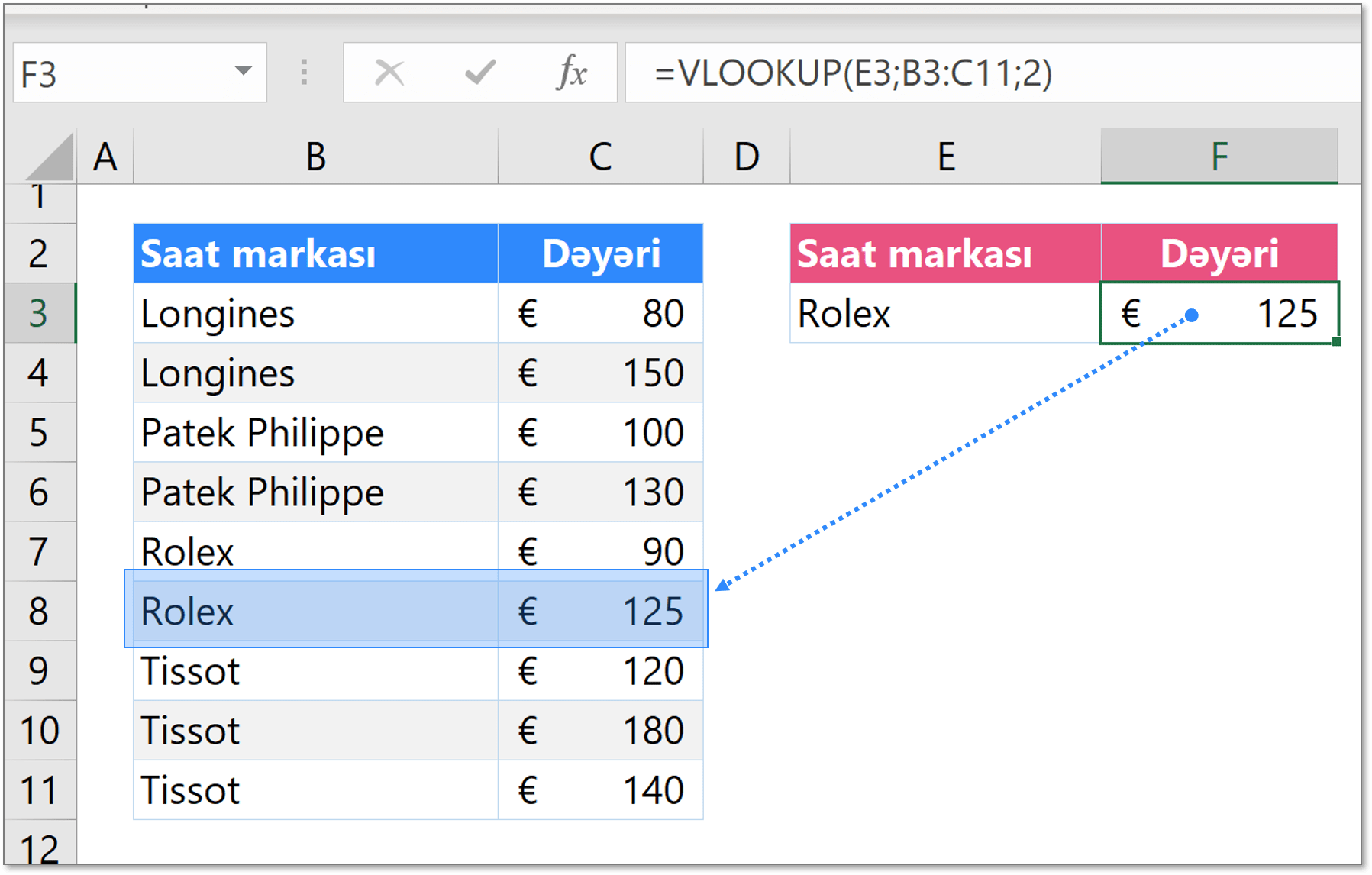
Task: Select the Tissot cell in row 10
Action: (x=315, y=730)
